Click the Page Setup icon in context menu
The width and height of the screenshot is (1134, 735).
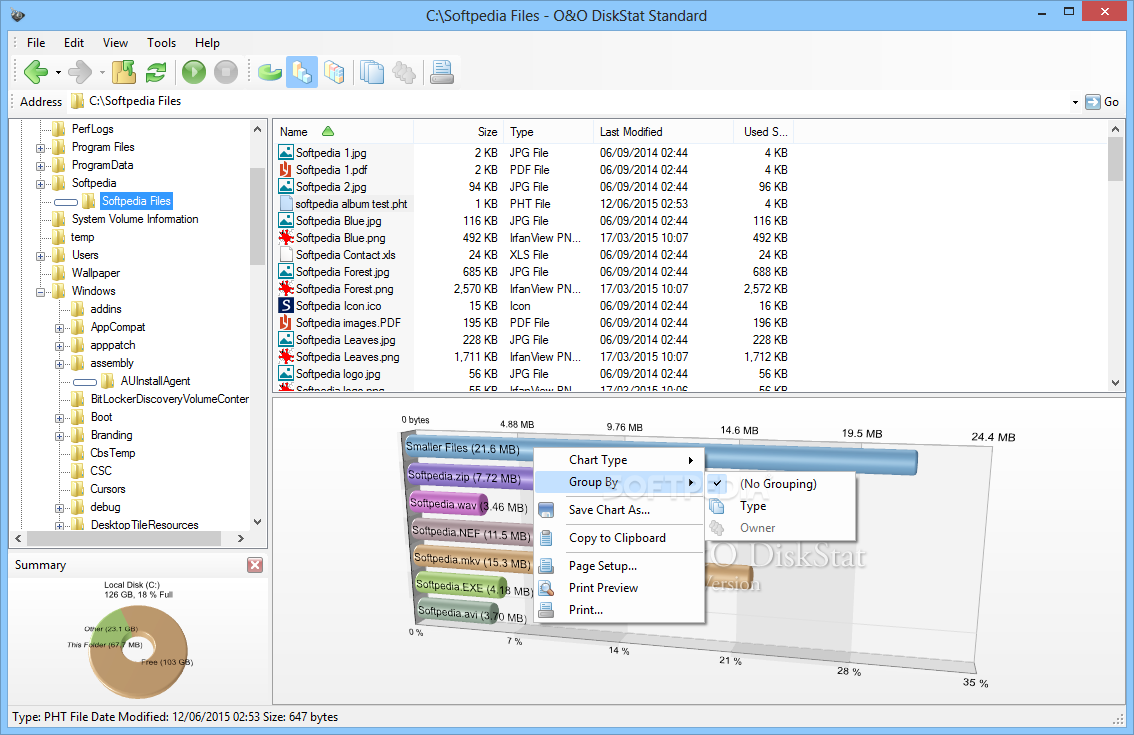[547, 566]
